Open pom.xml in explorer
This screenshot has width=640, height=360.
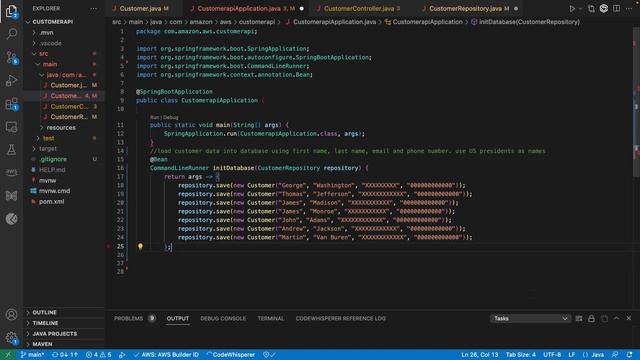[51, 201]
